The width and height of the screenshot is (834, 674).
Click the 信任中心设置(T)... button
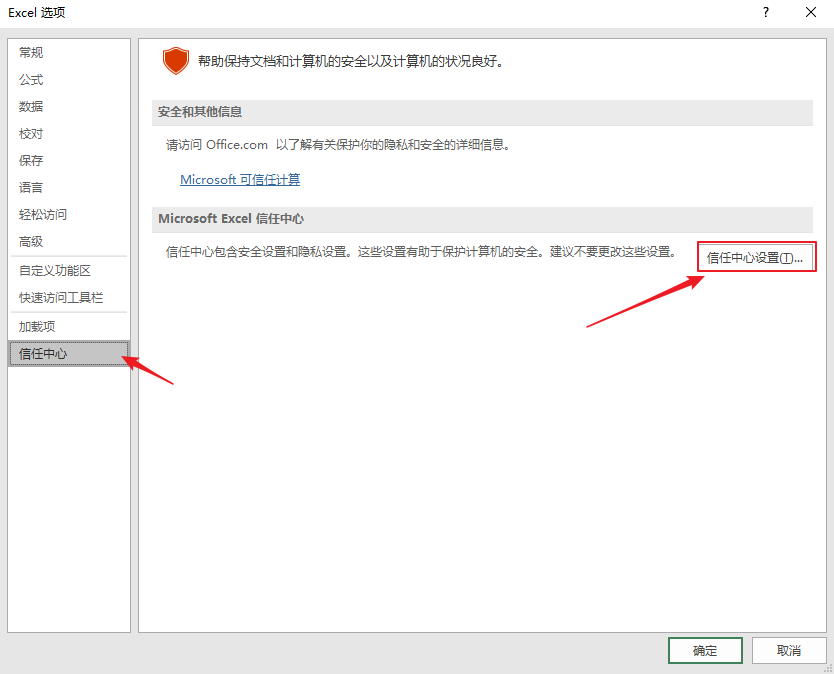(x=756, y=257)
